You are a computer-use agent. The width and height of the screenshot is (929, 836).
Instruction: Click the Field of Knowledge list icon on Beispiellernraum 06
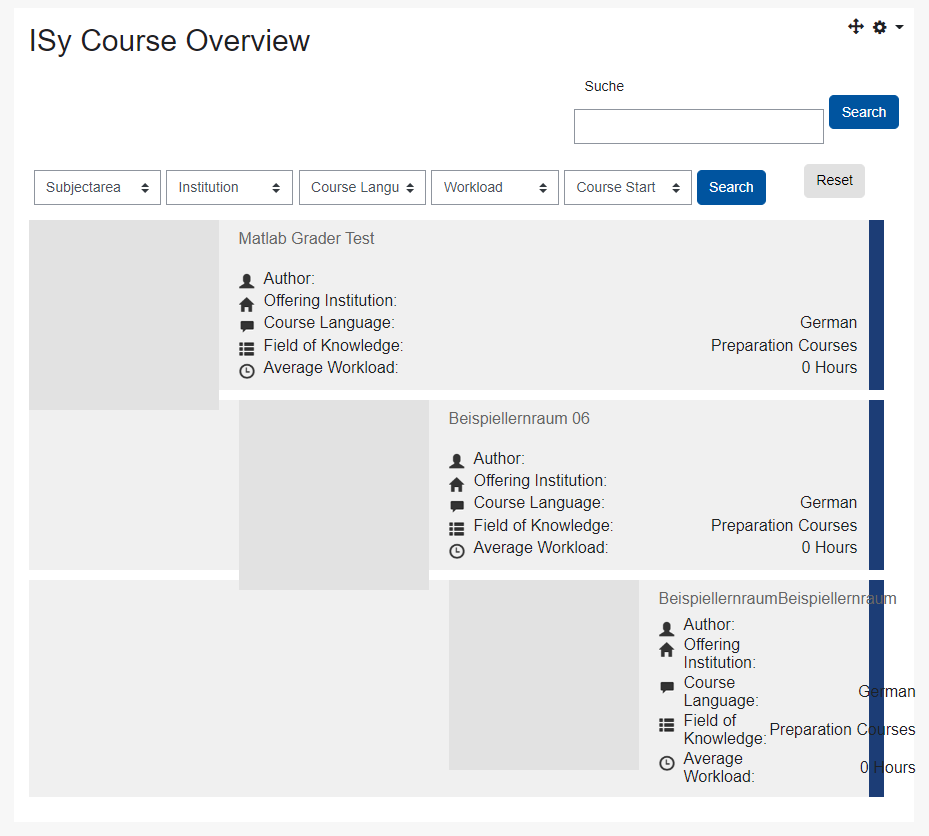(457, 527)
